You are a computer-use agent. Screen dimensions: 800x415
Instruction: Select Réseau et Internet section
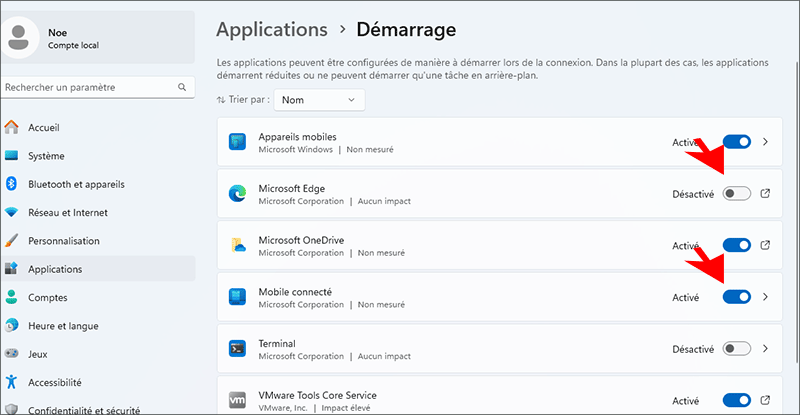(98, 212)
